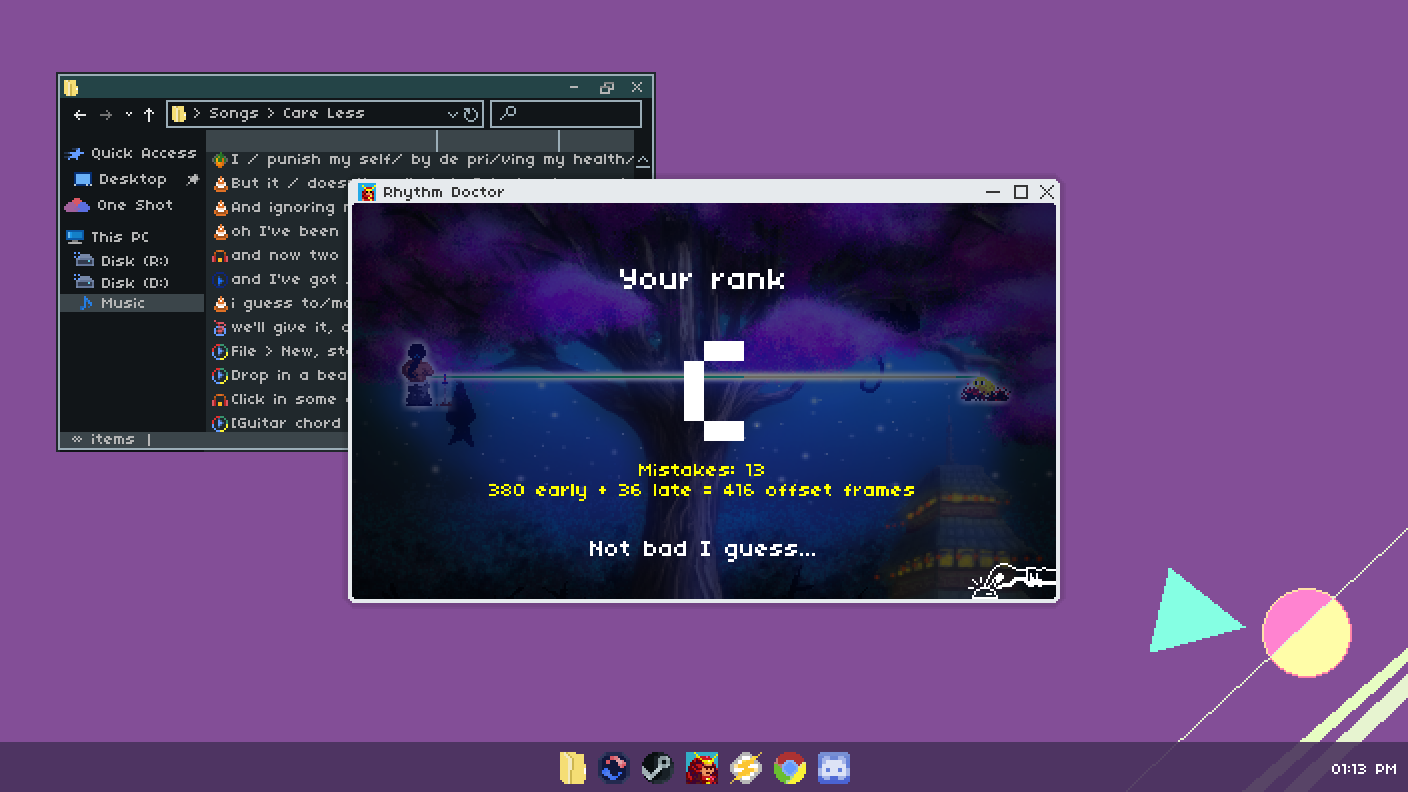Click the scrollbar up arrow in file list
The width and height of the screenshot is (1408, 792).
pos(643,160)
